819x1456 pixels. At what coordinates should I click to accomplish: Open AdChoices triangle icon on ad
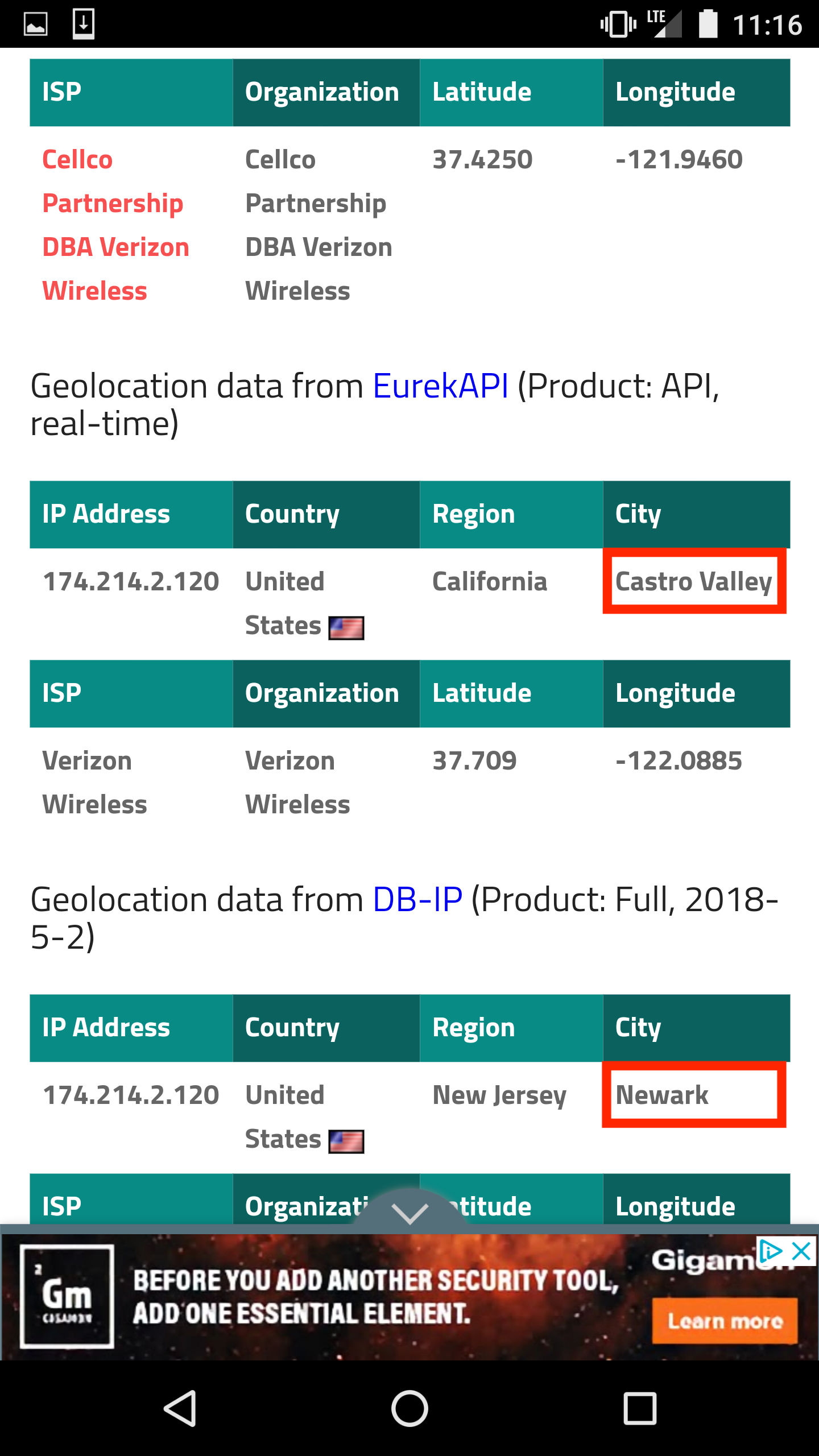pos(771,1252)
